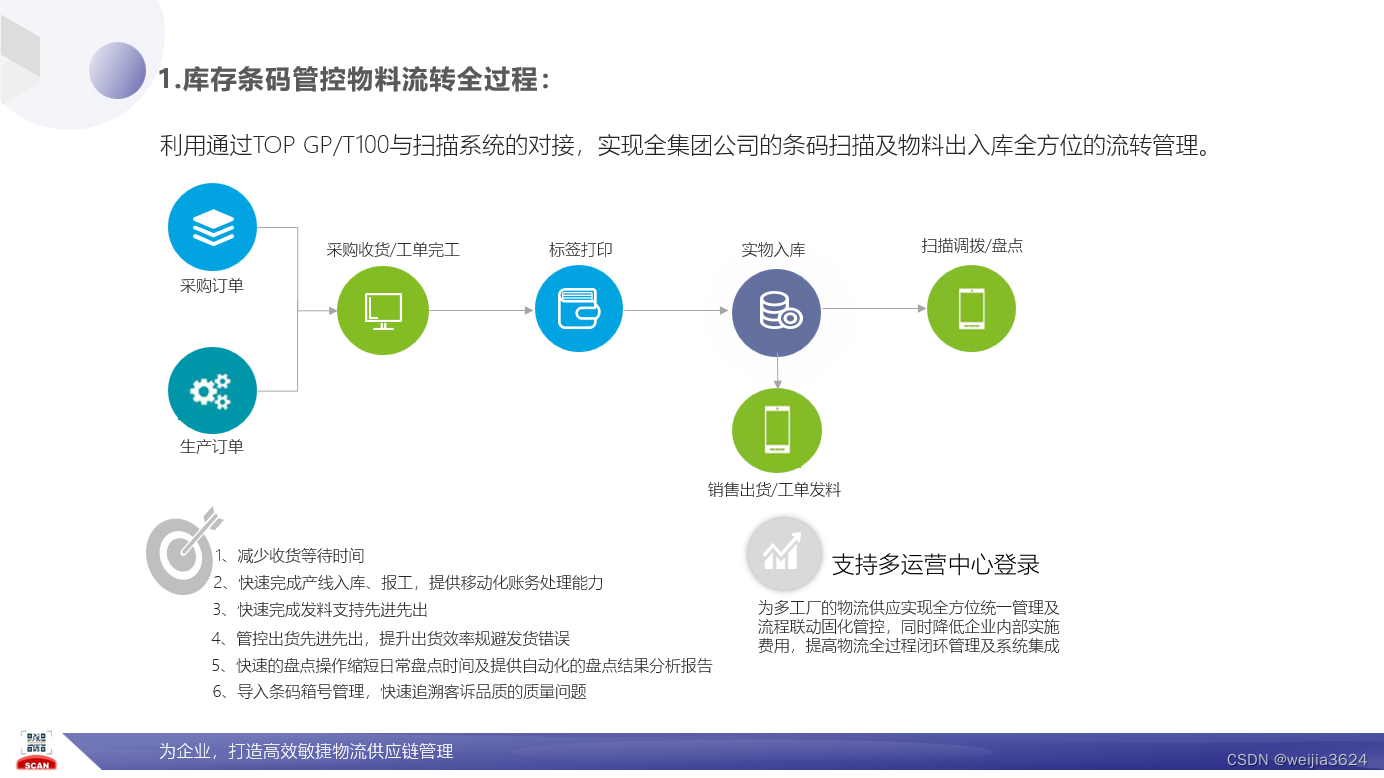Click the 销售出货/工单发料 label
This screenshot has height=778, width=1384.
[775, 490]
